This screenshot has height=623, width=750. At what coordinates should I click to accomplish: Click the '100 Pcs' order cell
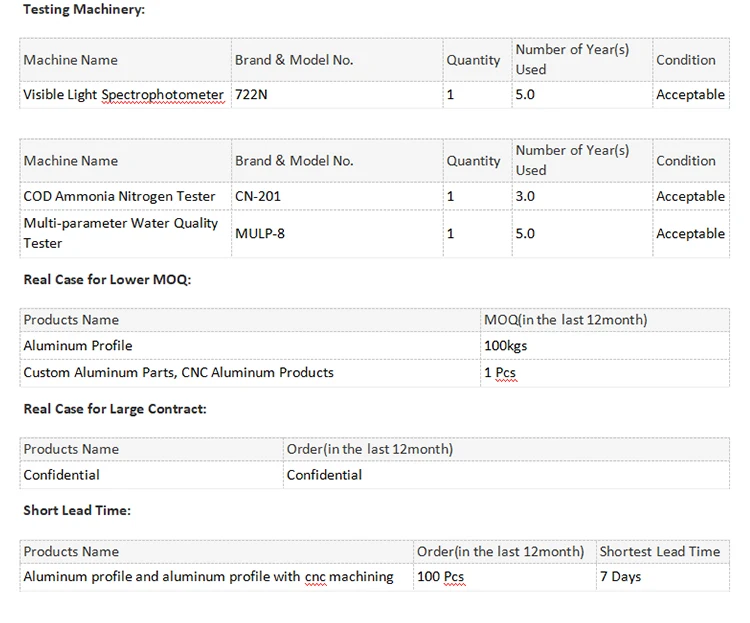440,577
